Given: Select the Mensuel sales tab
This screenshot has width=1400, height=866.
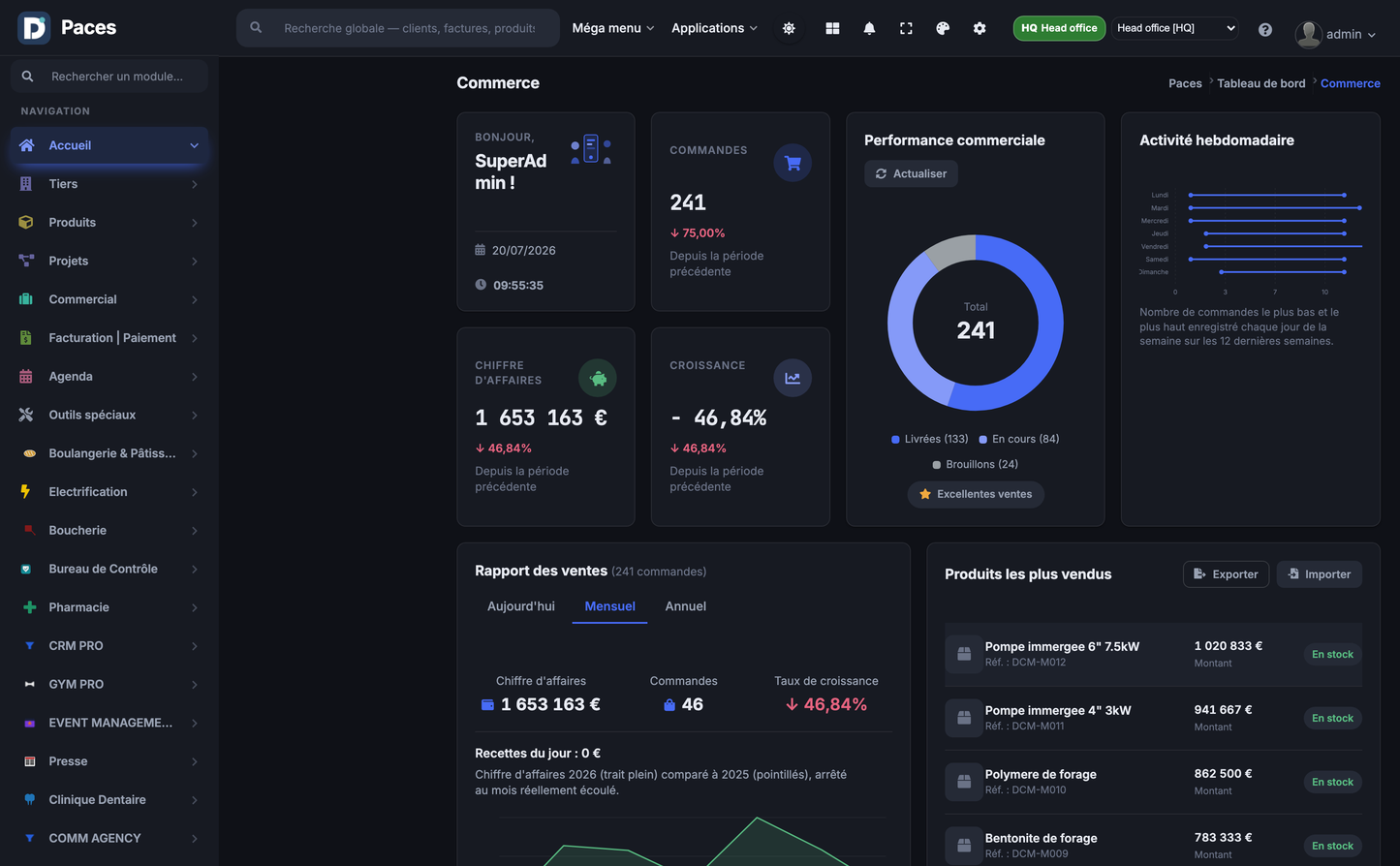Looking at the screenshot, I should coord(610,606).
